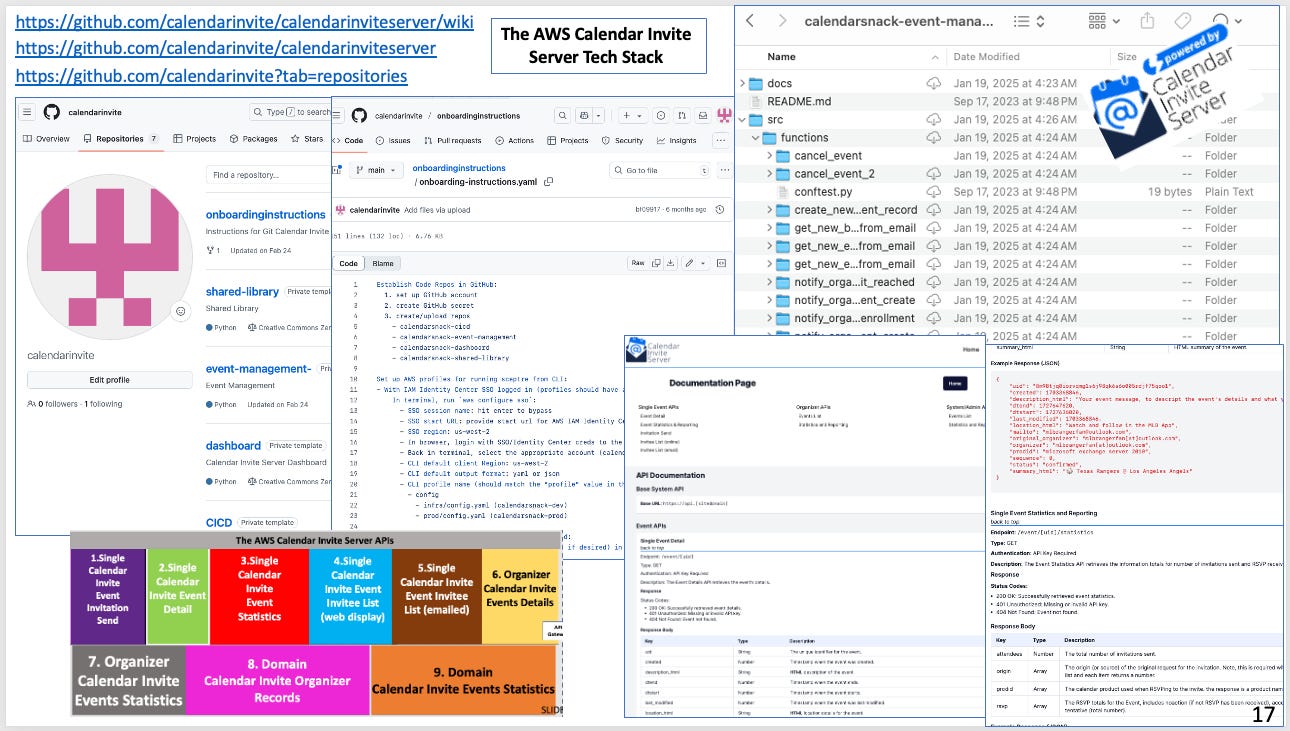This screenshot has width=1290, height=731.
Task: Click the purple Single Calendar Invite Event Invitation Send tile
Action: (107, 596)
